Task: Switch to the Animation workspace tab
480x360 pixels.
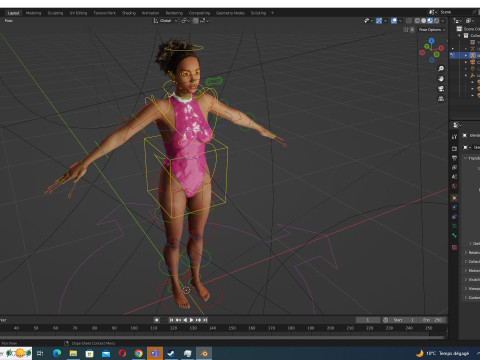Action: click(x=150, y=13)
